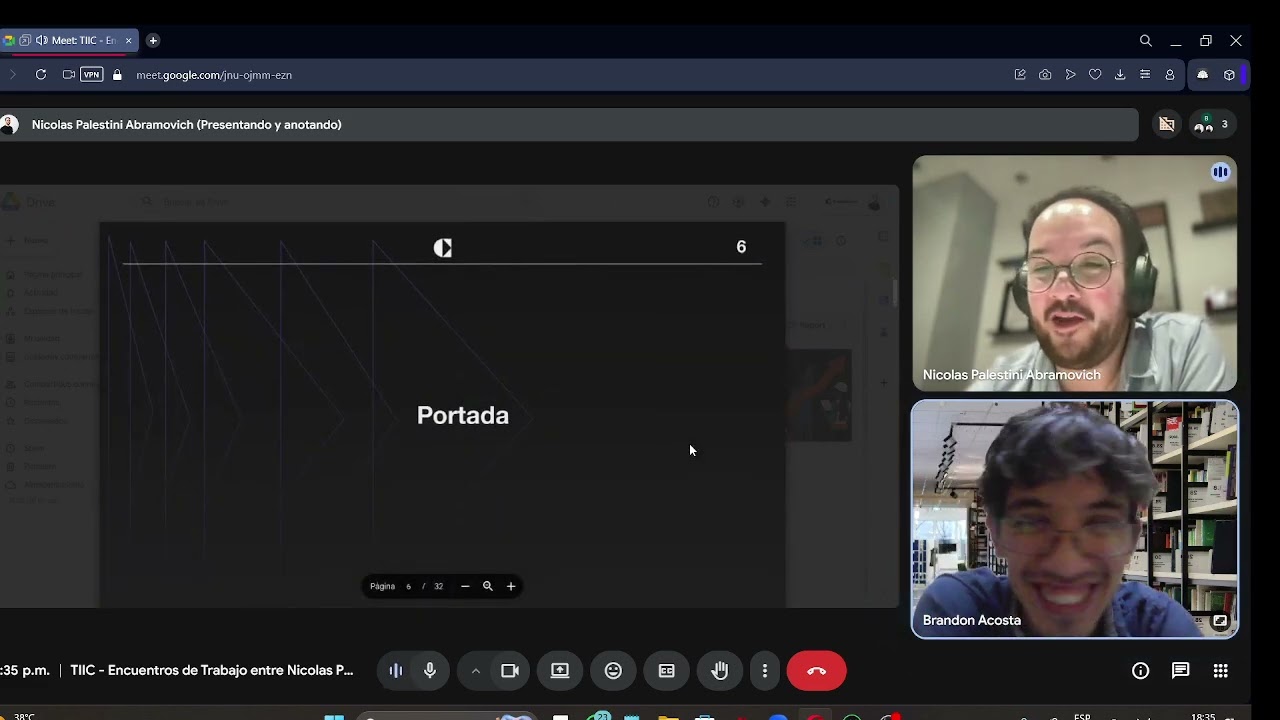Select Brandon Acosta video tile
The image size is (1280, 720).
[1075, 519]
